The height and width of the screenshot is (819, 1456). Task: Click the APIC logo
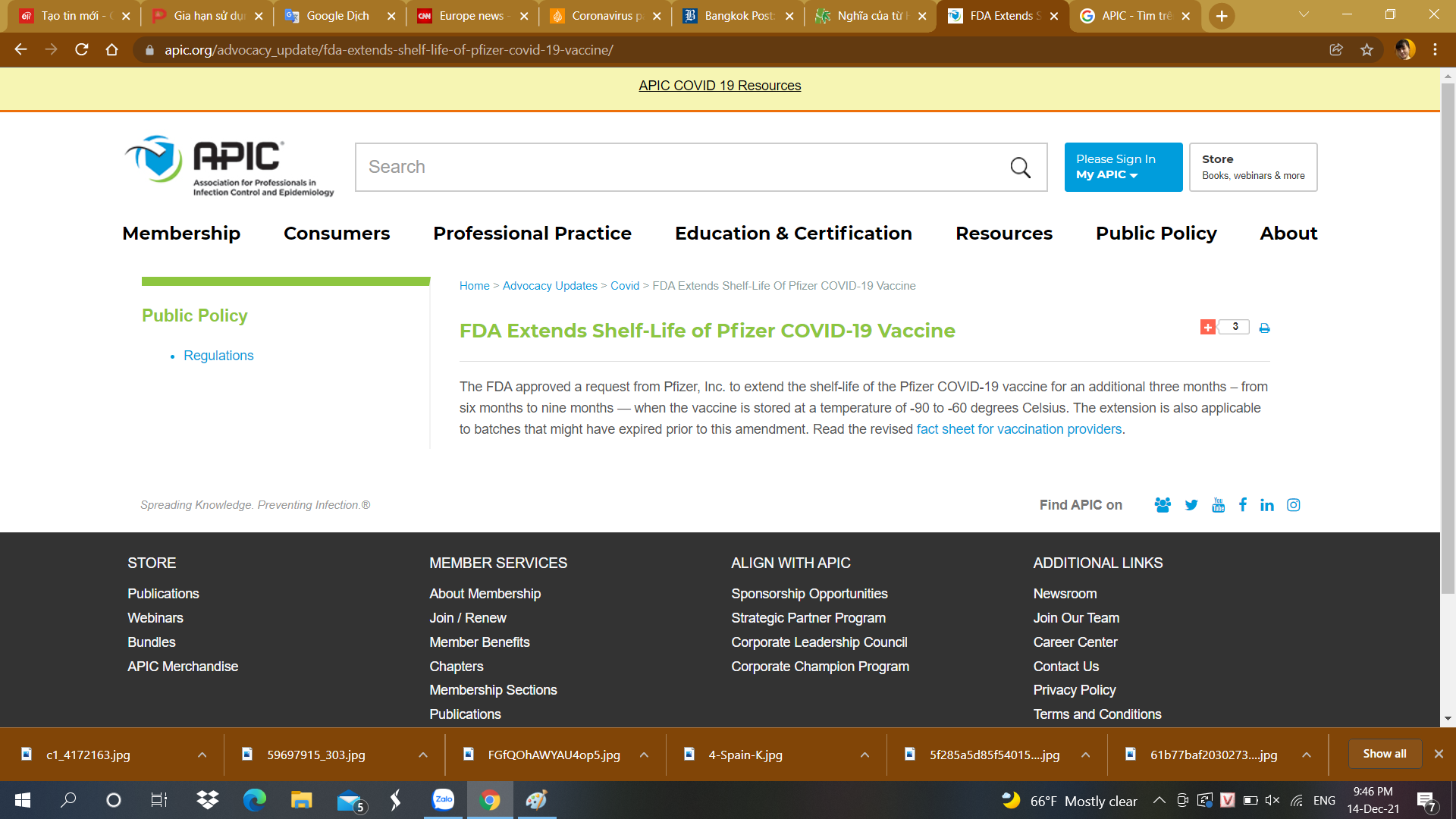[230, 167]
